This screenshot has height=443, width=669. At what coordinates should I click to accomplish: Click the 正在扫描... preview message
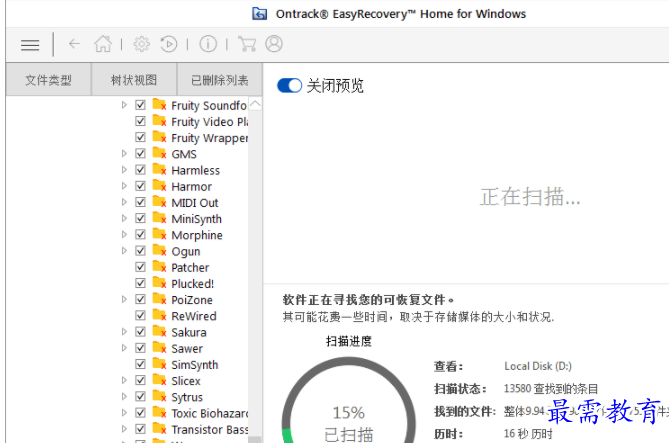(529, 197)
